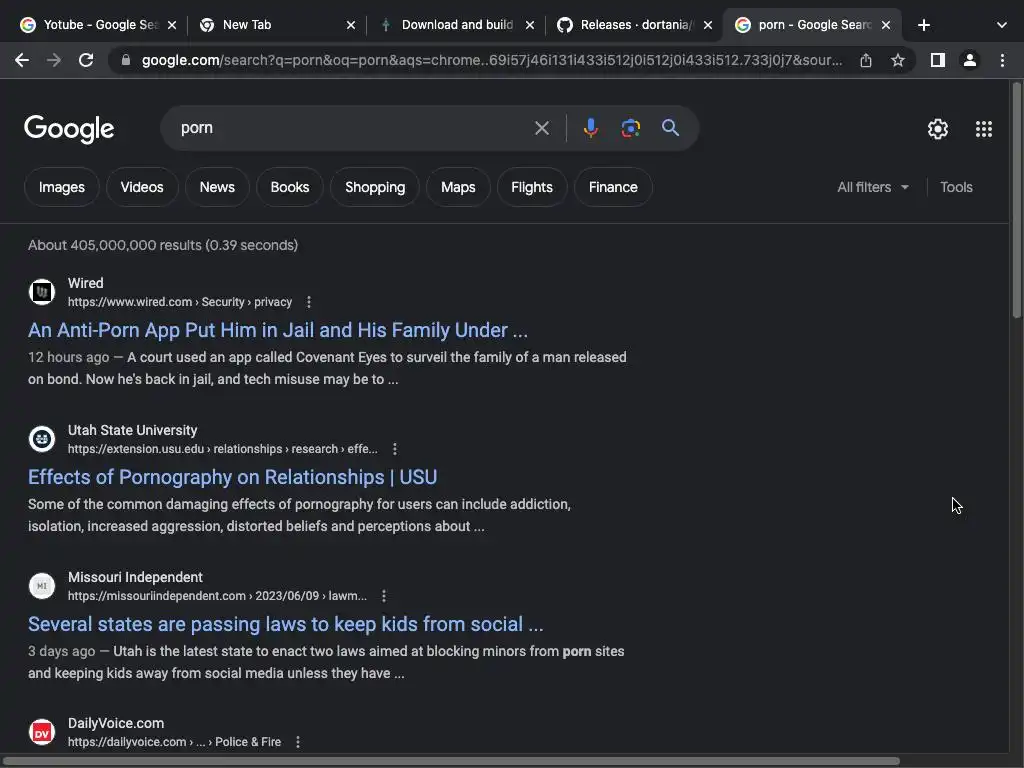Image resolution: width=1024 pixels, height=768 pixels.
Task: Click the Google search input field
Action: (353, 128)
